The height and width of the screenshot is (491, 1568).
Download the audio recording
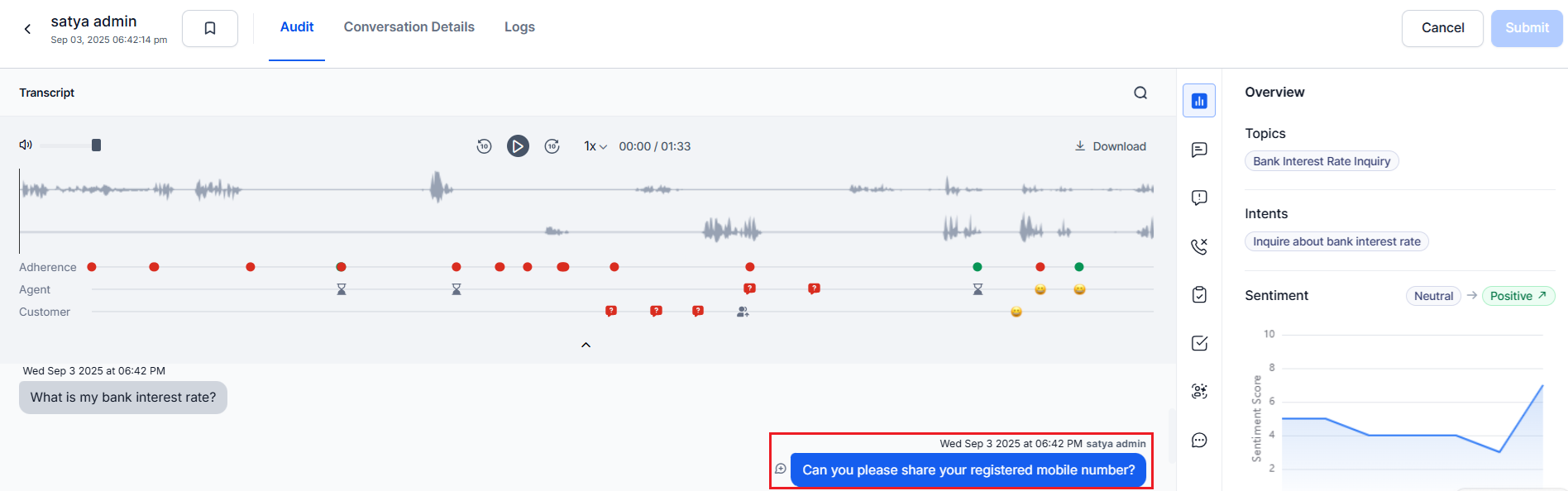pyautogui.click(x=1110, y=146)
